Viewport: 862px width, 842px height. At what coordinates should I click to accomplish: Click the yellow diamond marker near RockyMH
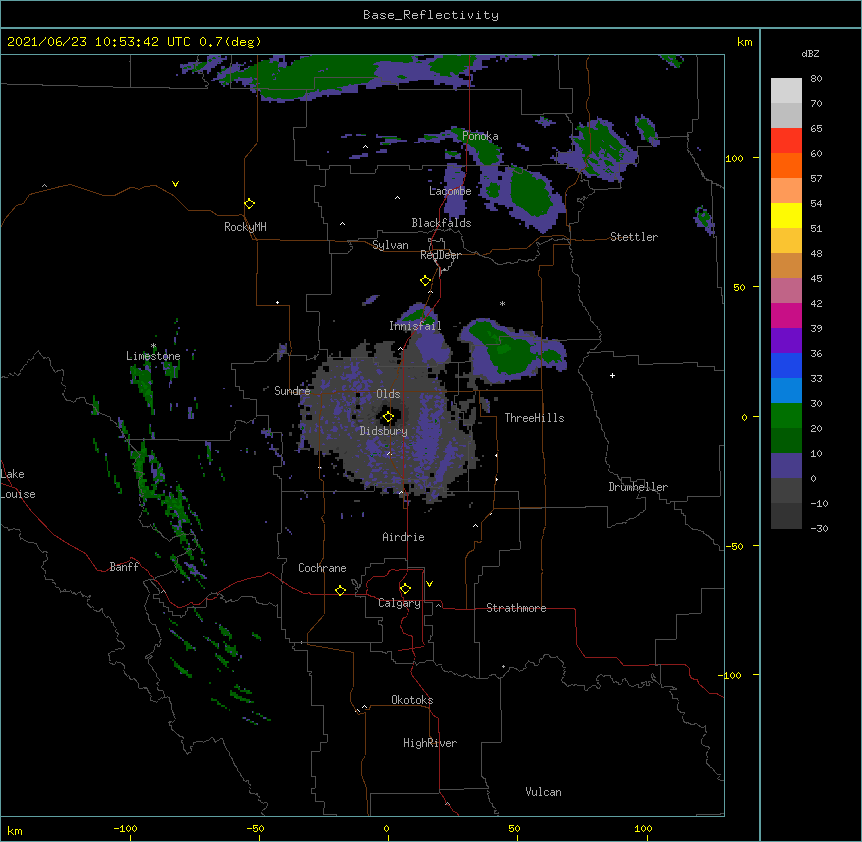point(249,203)
